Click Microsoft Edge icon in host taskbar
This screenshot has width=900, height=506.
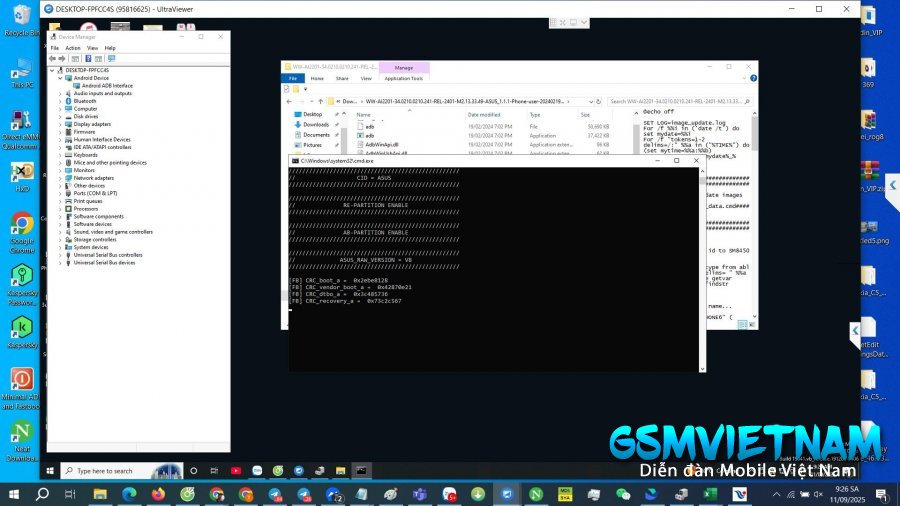129,494
